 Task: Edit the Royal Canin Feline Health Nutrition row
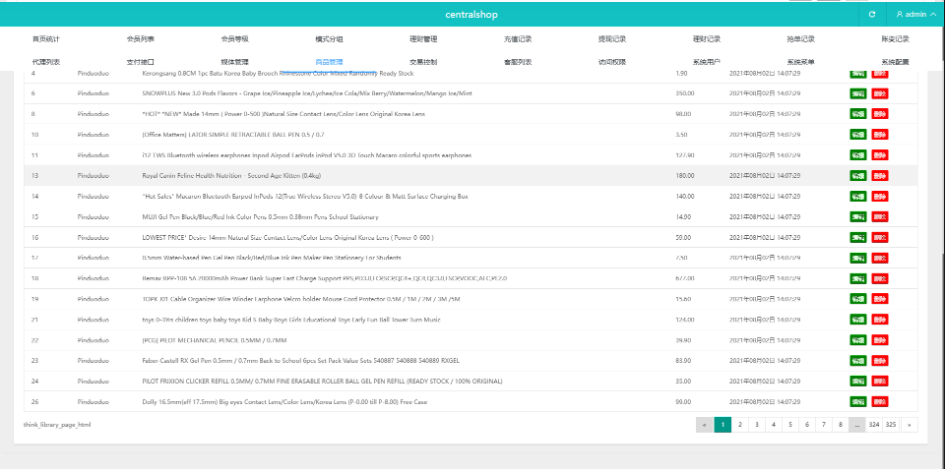[859, 176]
